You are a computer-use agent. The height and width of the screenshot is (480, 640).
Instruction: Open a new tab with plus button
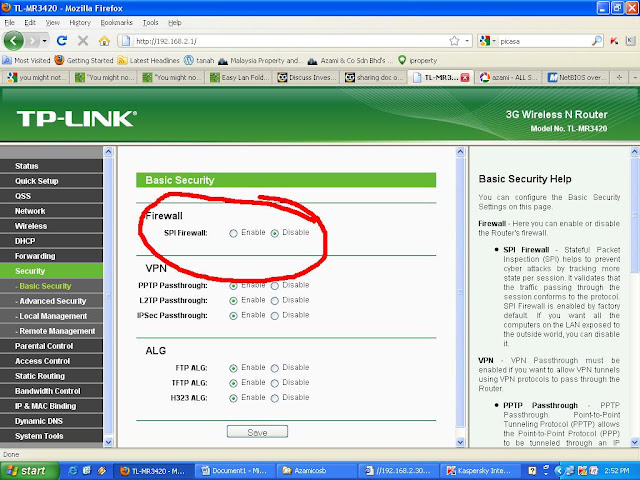619,77
